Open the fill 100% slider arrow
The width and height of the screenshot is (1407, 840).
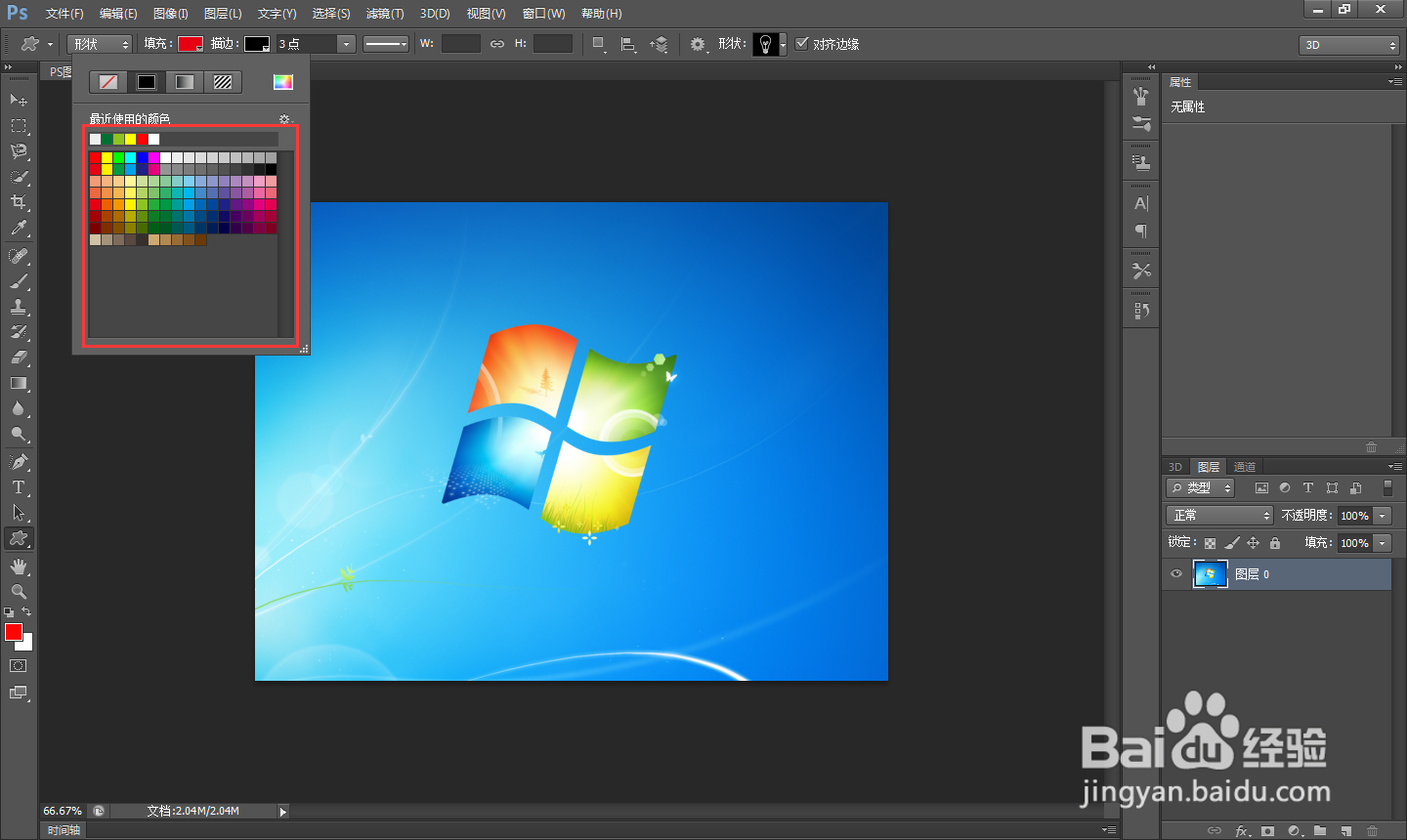coord(1382,542)
